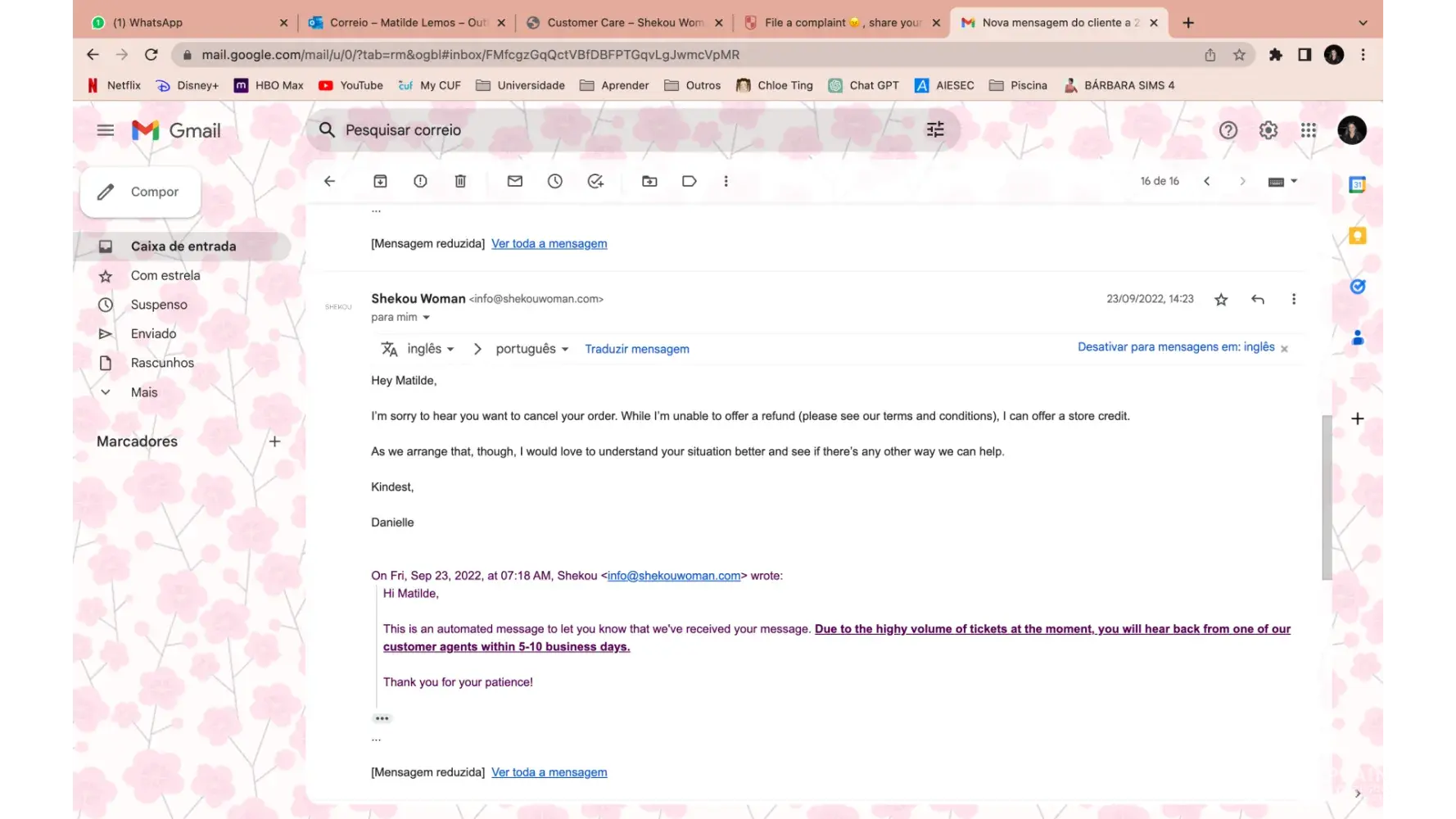
Task: Open Netflix bookmark
Action: click(x=115, y=85)
